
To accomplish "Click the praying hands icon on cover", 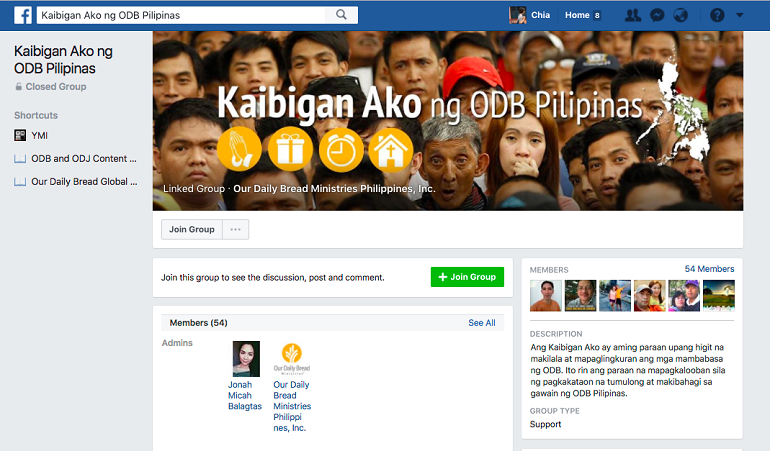I will click(x=239, y=149).
